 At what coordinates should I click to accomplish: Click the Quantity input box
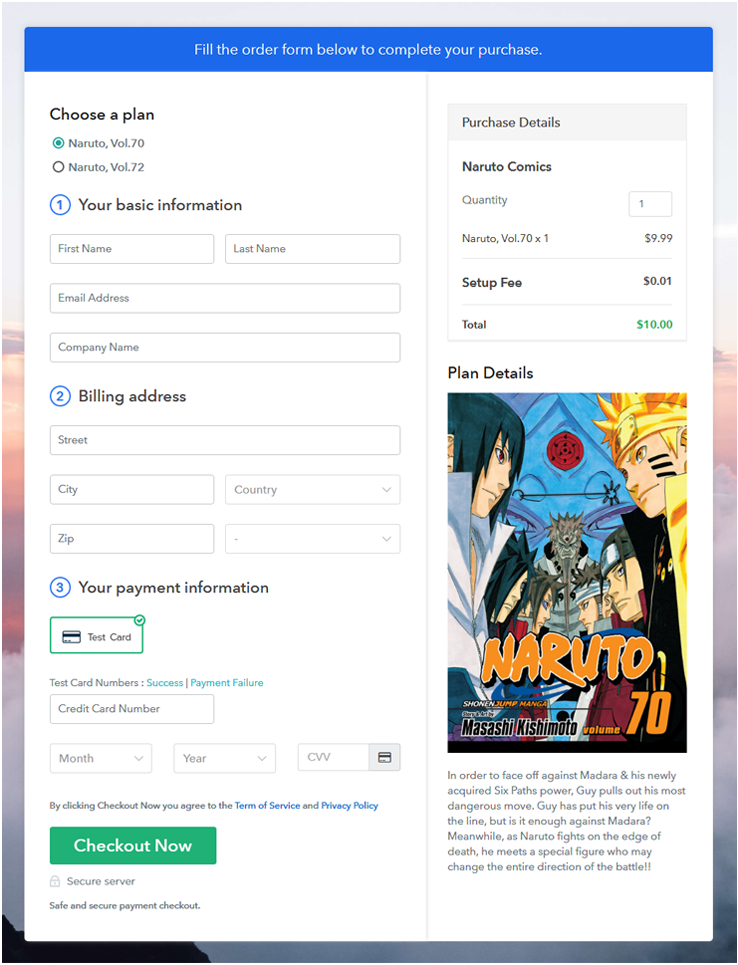[x=650, y=204]
